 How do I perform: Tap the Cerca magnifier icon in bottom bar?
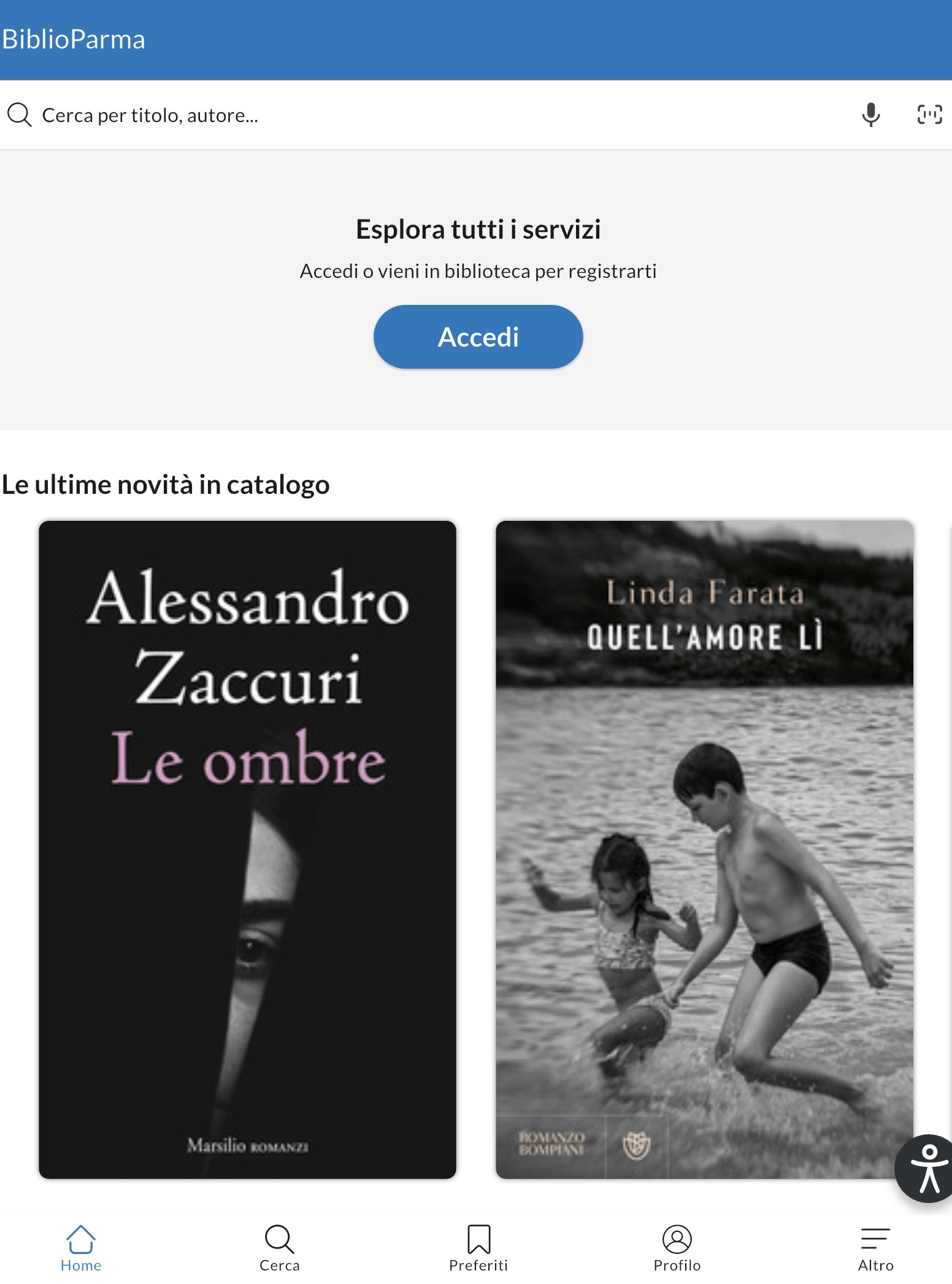click(279, 1239)
